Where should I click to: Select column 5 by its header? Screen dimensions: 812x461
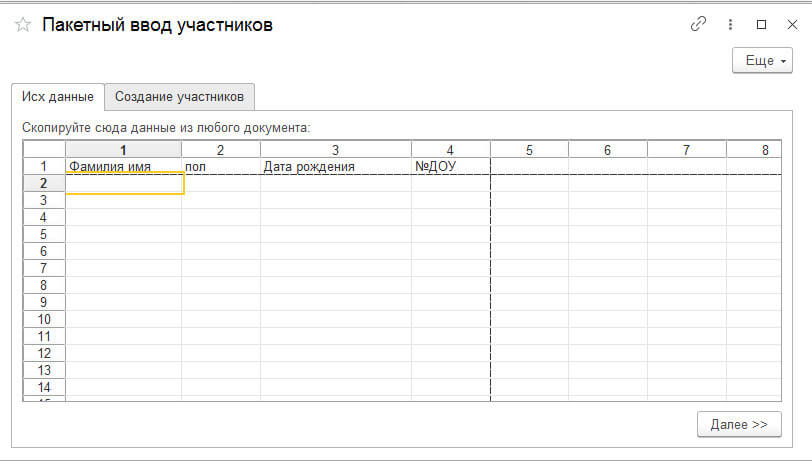pyautogui.click(x=529, y=150)
